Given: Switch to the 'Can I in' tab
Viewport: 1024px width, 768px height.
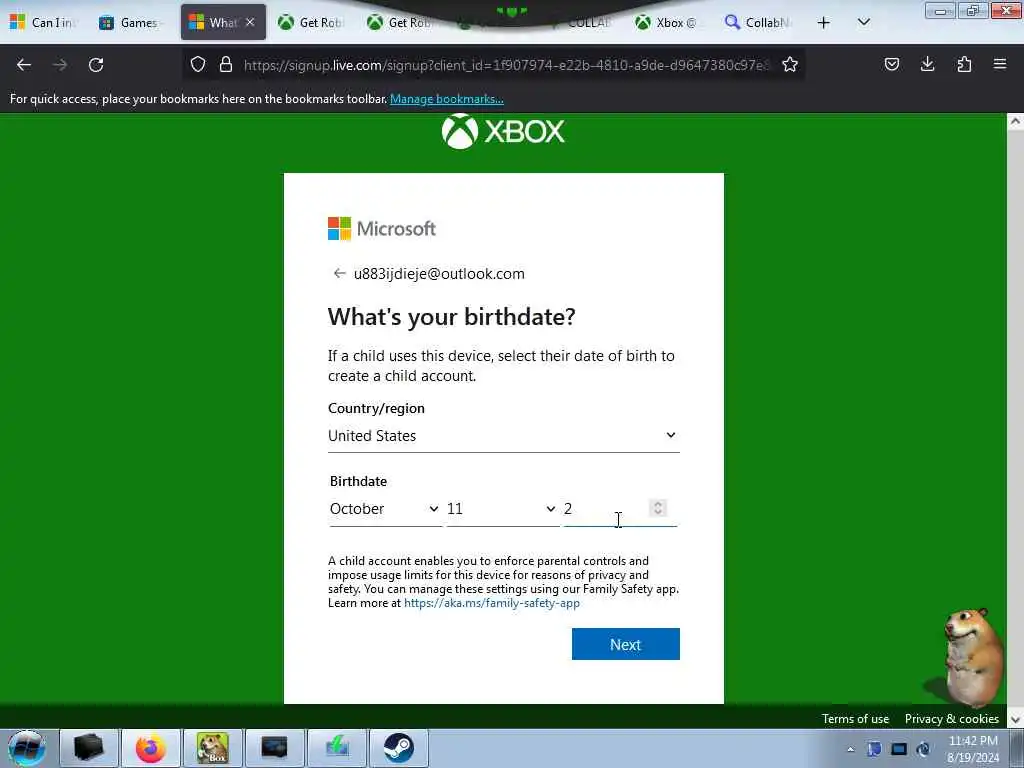Looking at the screenshot, I should pyautogui.click(x=45, y=22).
